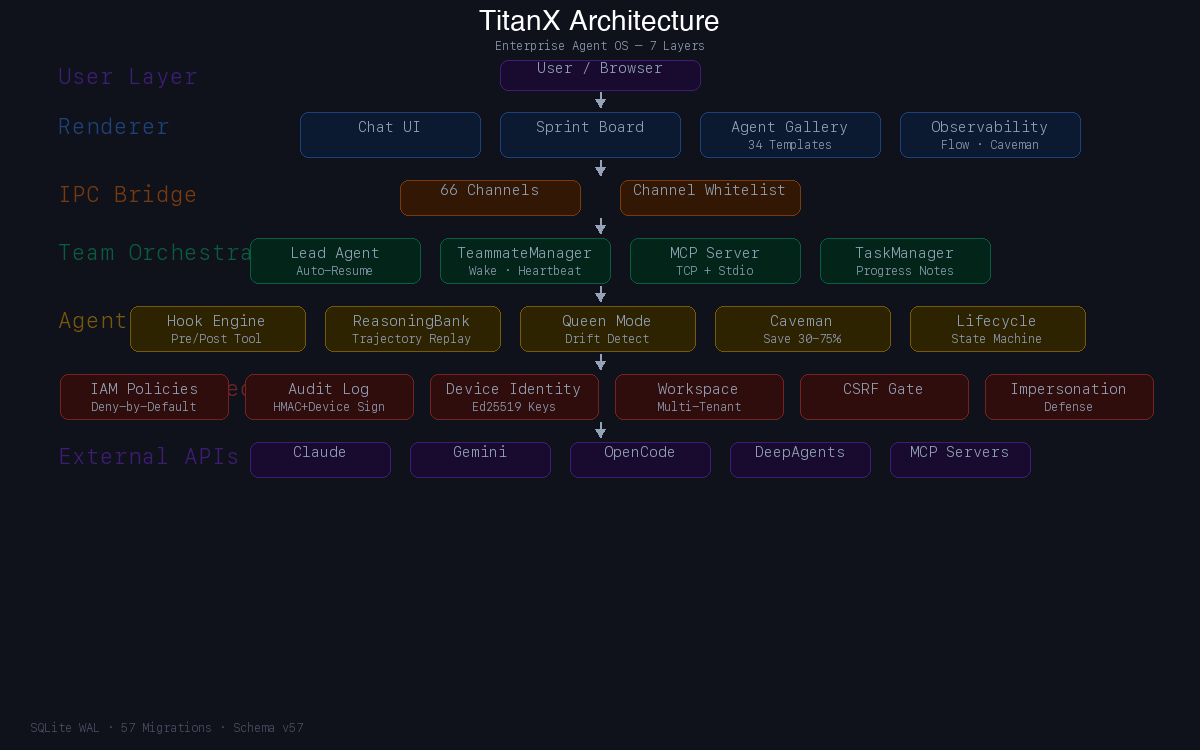
Task: Click the SQLite WAL schema footer text
Action: point(167,727)
